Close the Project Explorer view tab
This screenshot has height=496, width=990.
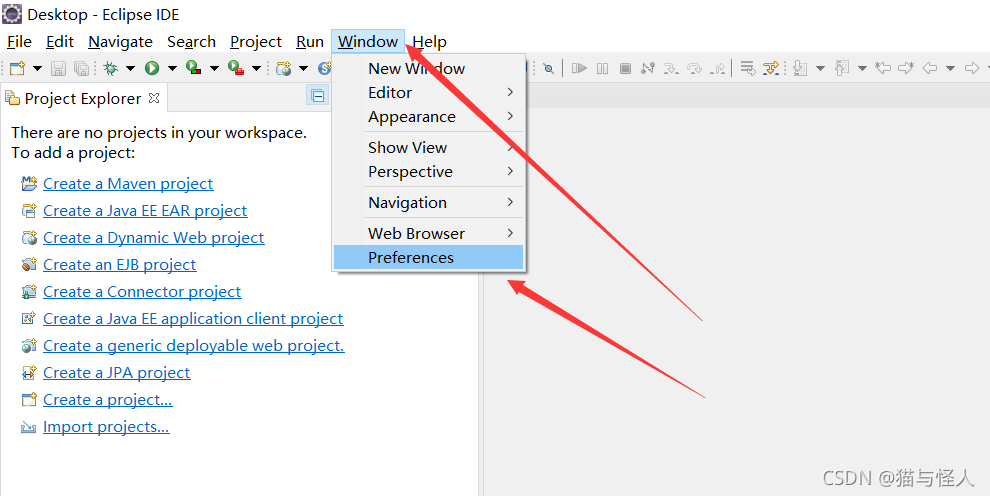coord(154,98)
